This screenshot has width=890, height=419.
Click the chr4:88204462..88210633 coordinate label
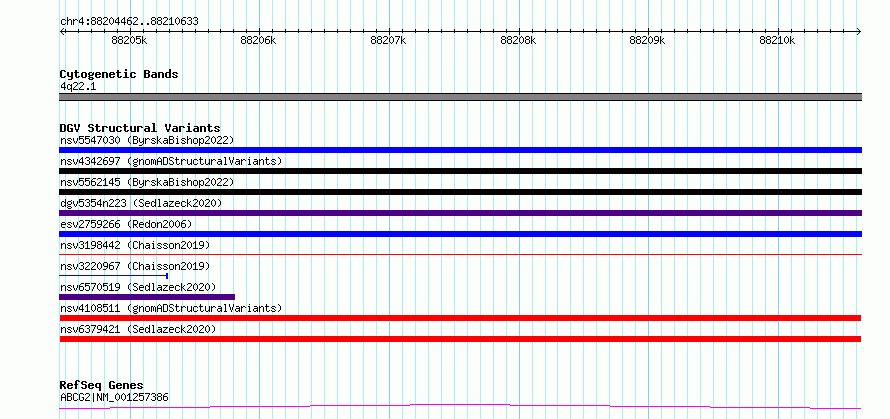pyautogui.click(x=129, y=22)
